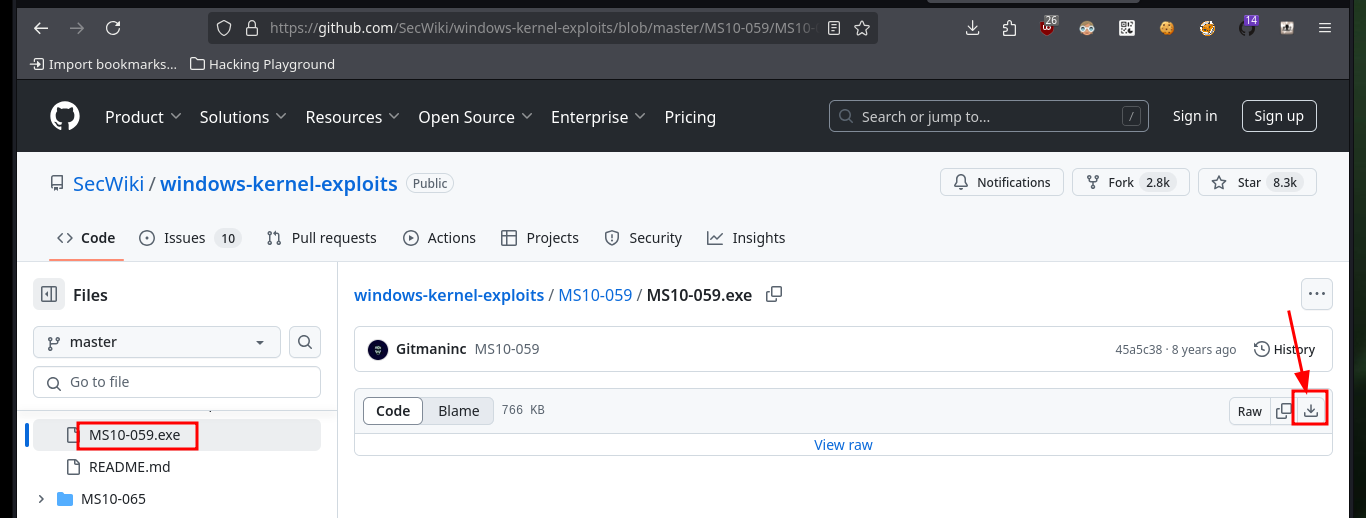The width and height of the screenshot is (1366, 518).
Task: Focus the Search or jump to field
Action: (x=989, y=116)
